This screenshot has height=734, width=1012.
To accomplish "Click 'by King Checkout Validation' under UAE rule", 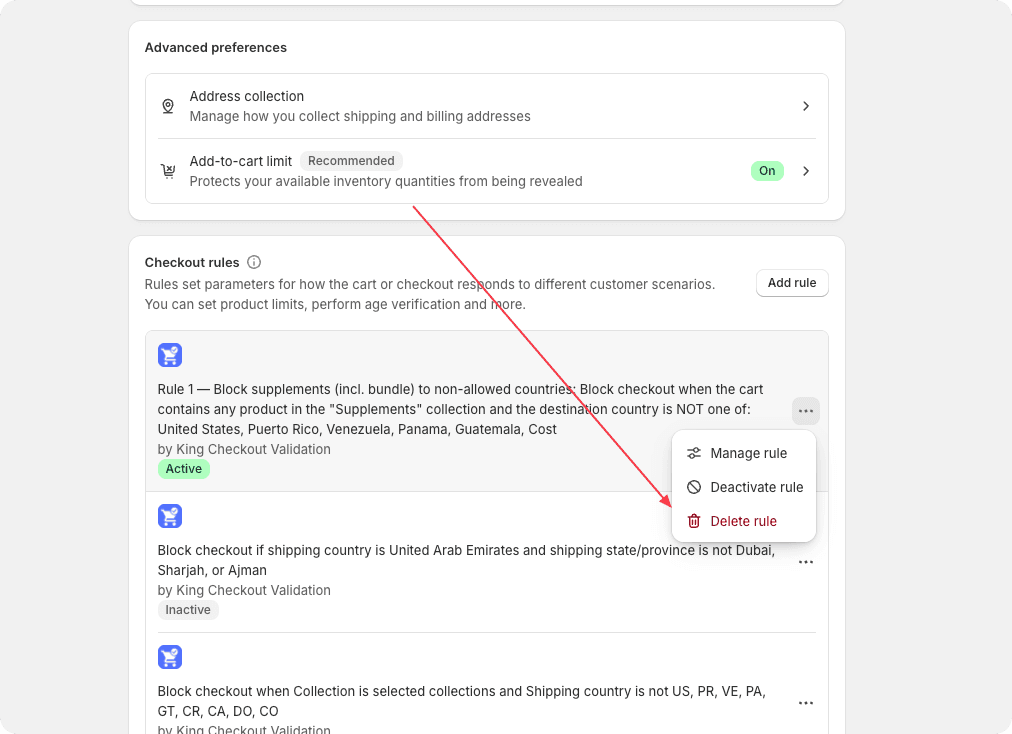I will click(x=244, y=590).
